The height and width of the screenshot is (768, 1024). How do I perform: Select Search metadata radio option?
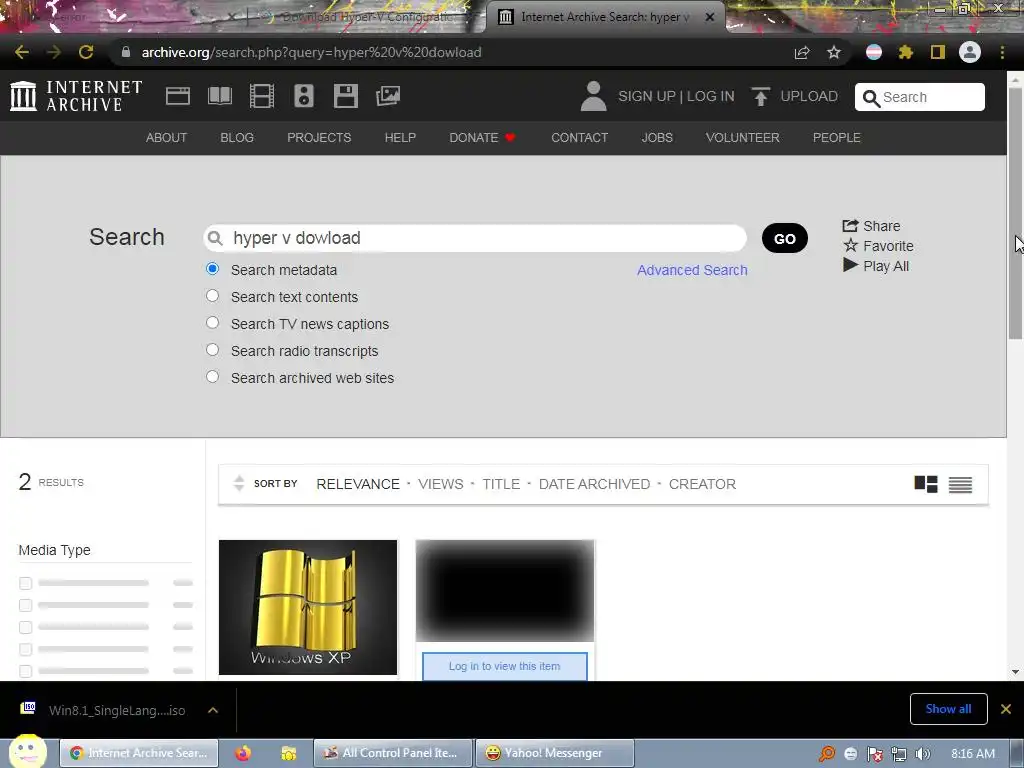(212, 269)
